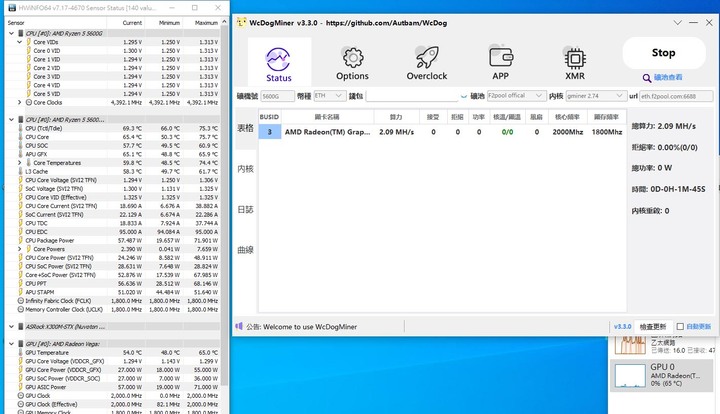Select the CPU Package Power row
This screenshot has width=720, height=414.
coord(112,240)
